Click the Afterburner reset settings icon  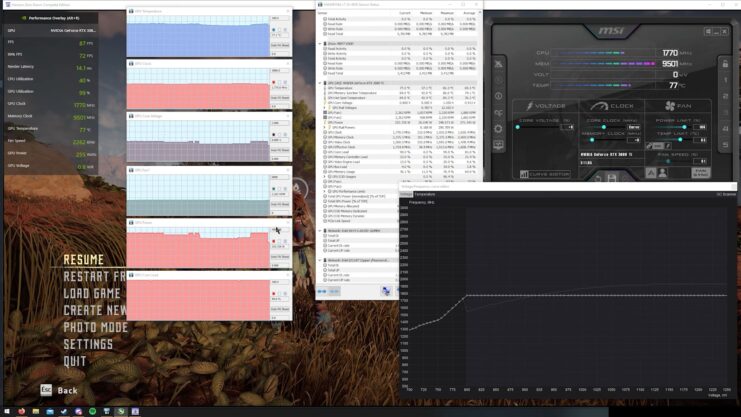598,178
